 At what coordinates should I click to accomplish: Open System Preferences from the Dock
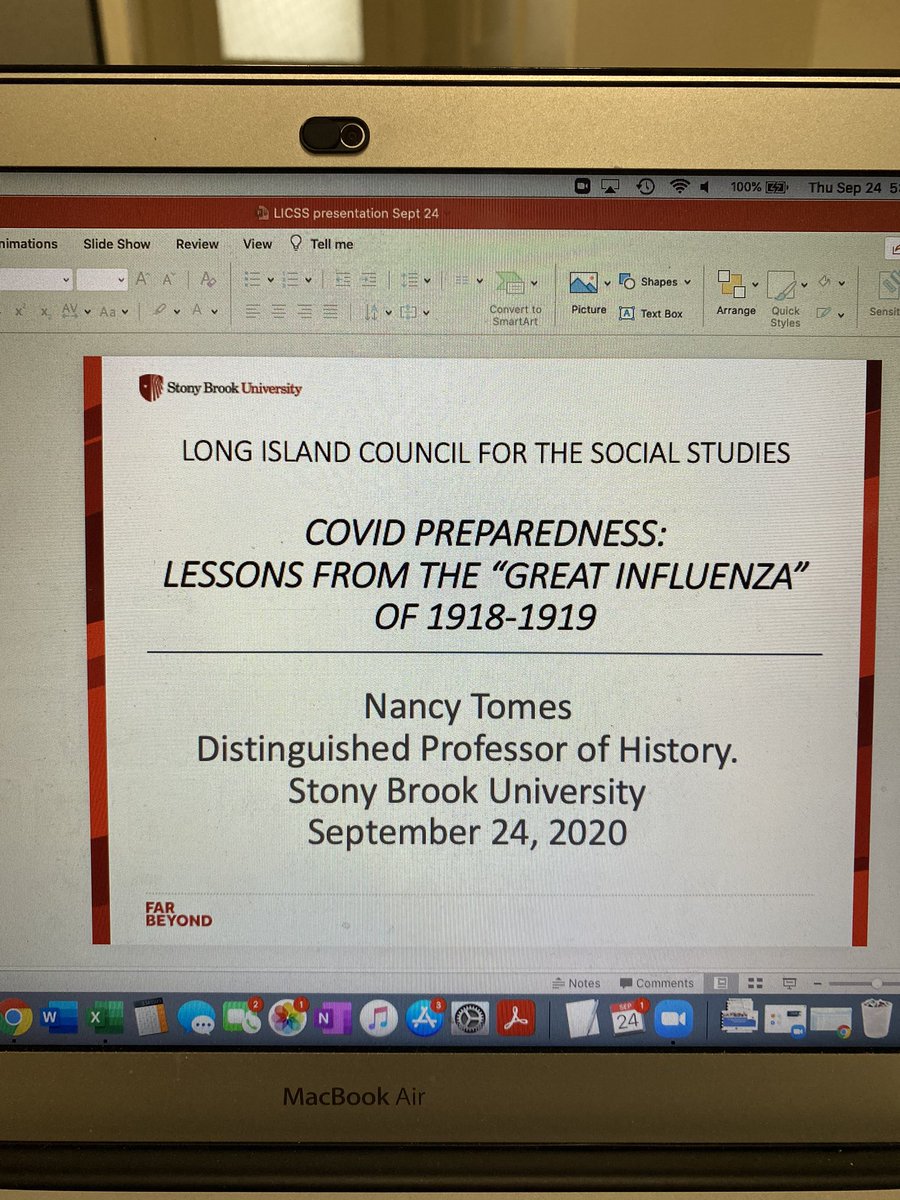pyautogui.click(x=470, y=1018)
